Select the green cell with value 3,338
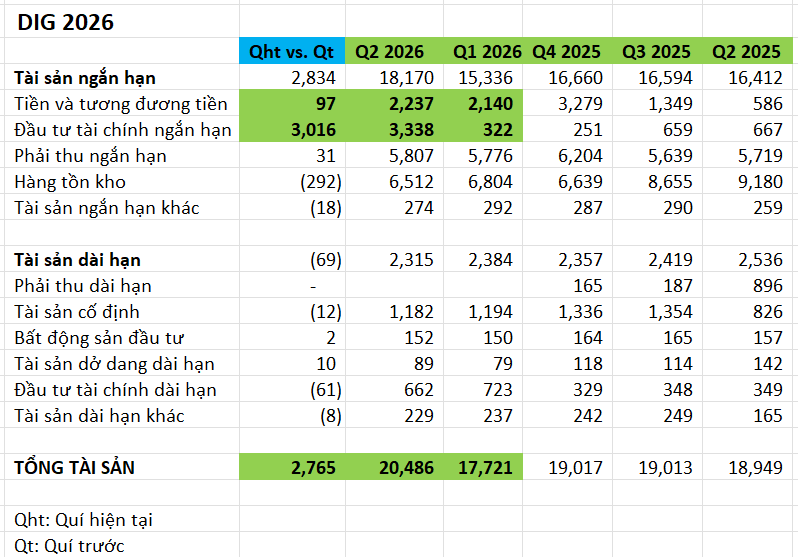The image size is (798, 557). pyautogui.click(x=394, y=129)
